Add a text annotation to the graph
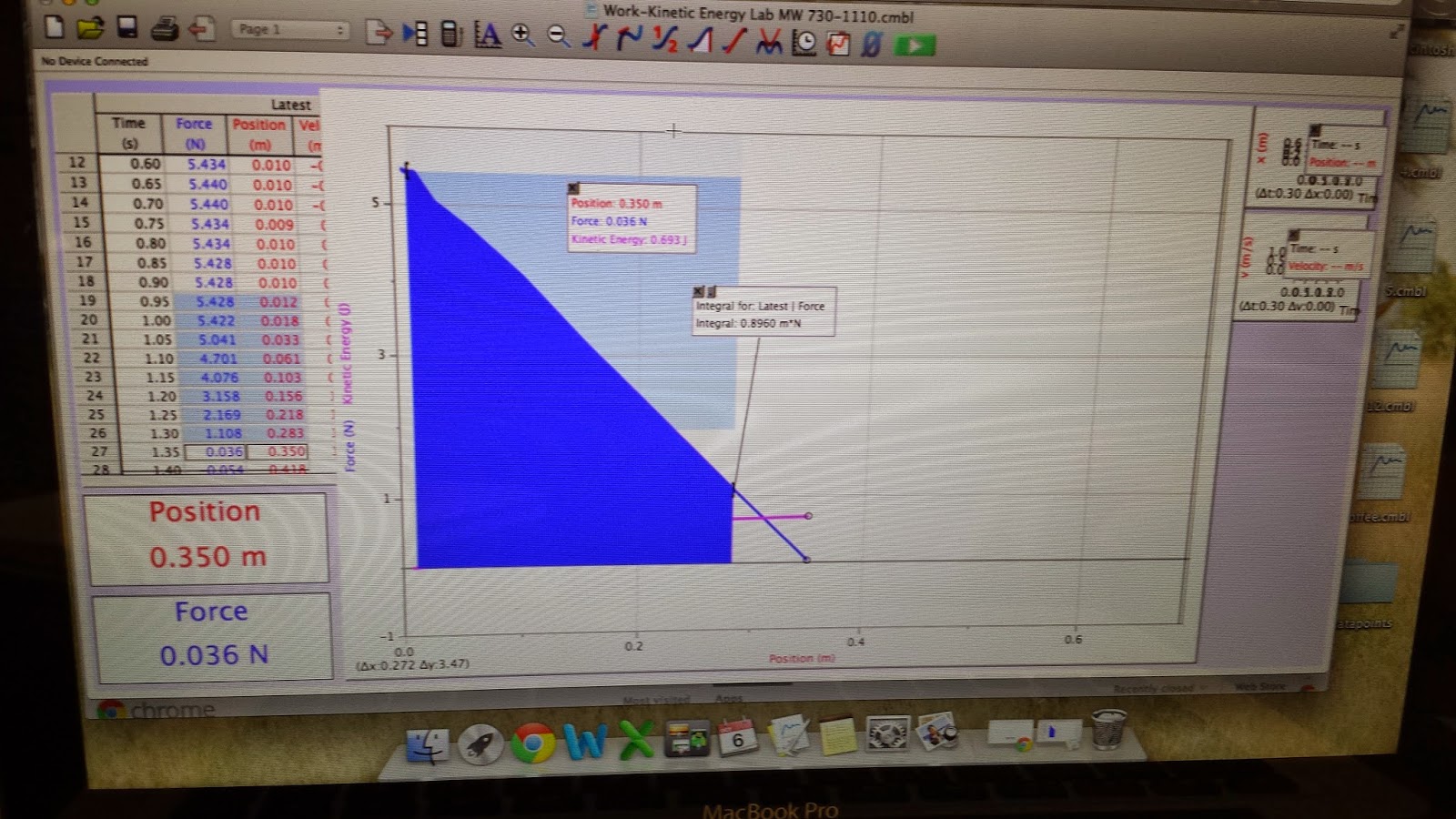 click(491, 38)
